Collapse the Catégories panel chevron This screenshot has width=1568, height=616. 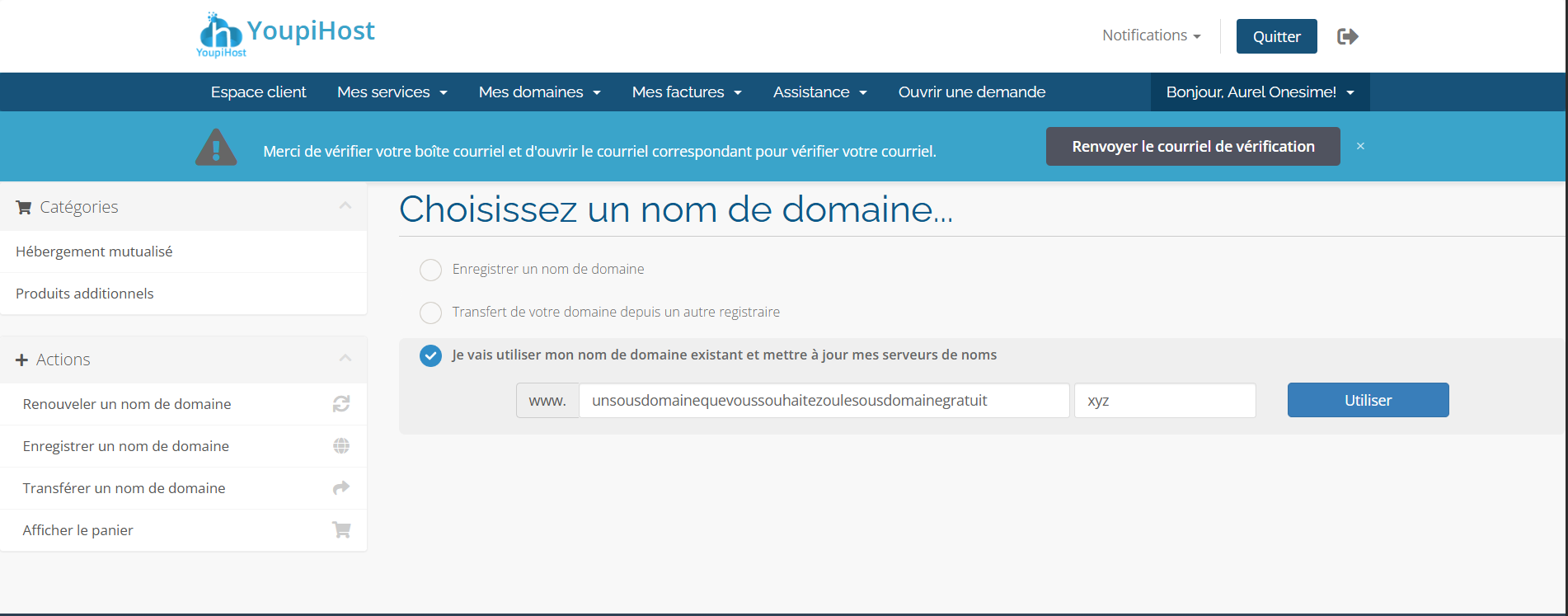tap(345, 206)
